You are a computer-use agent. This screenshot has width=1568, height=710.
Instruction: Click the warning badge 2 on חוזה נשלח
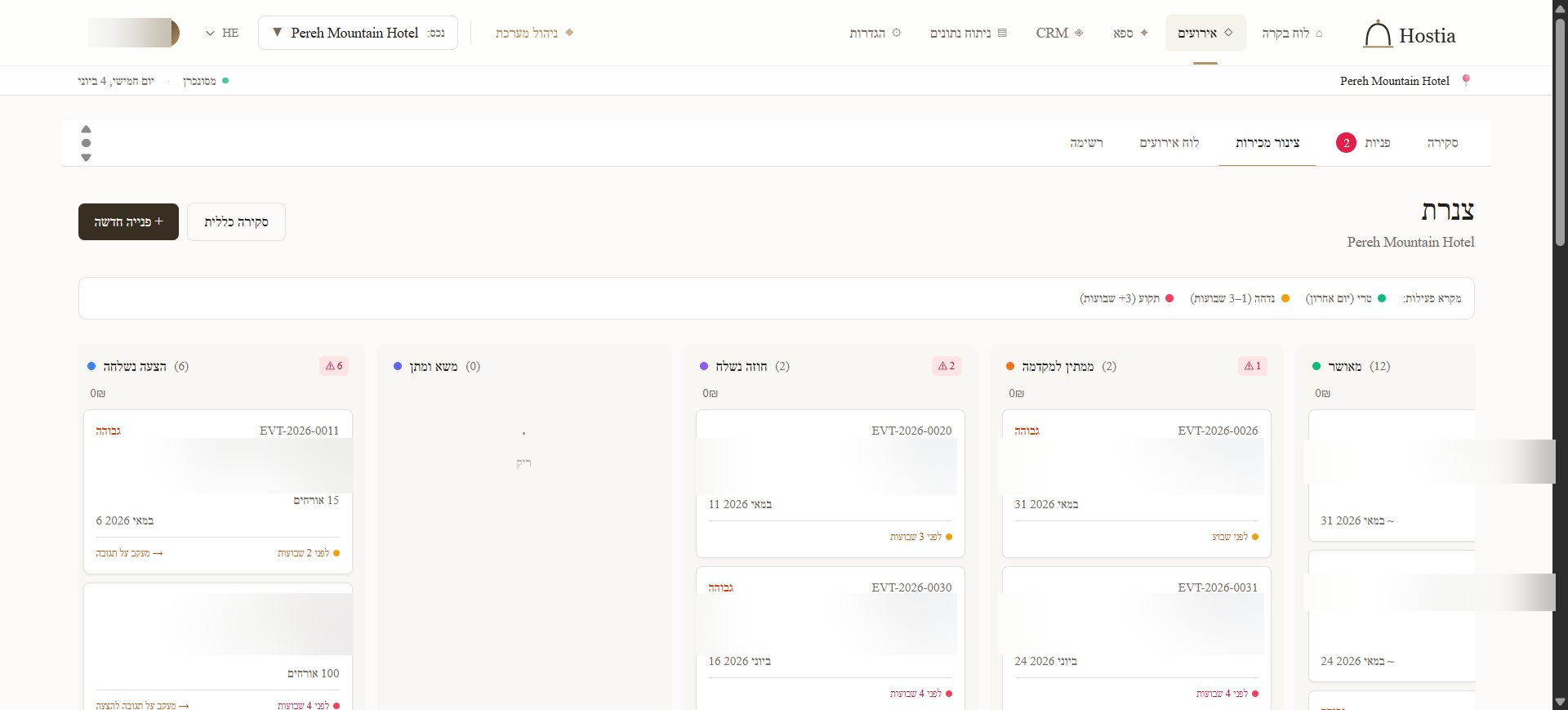pos(947,366)
